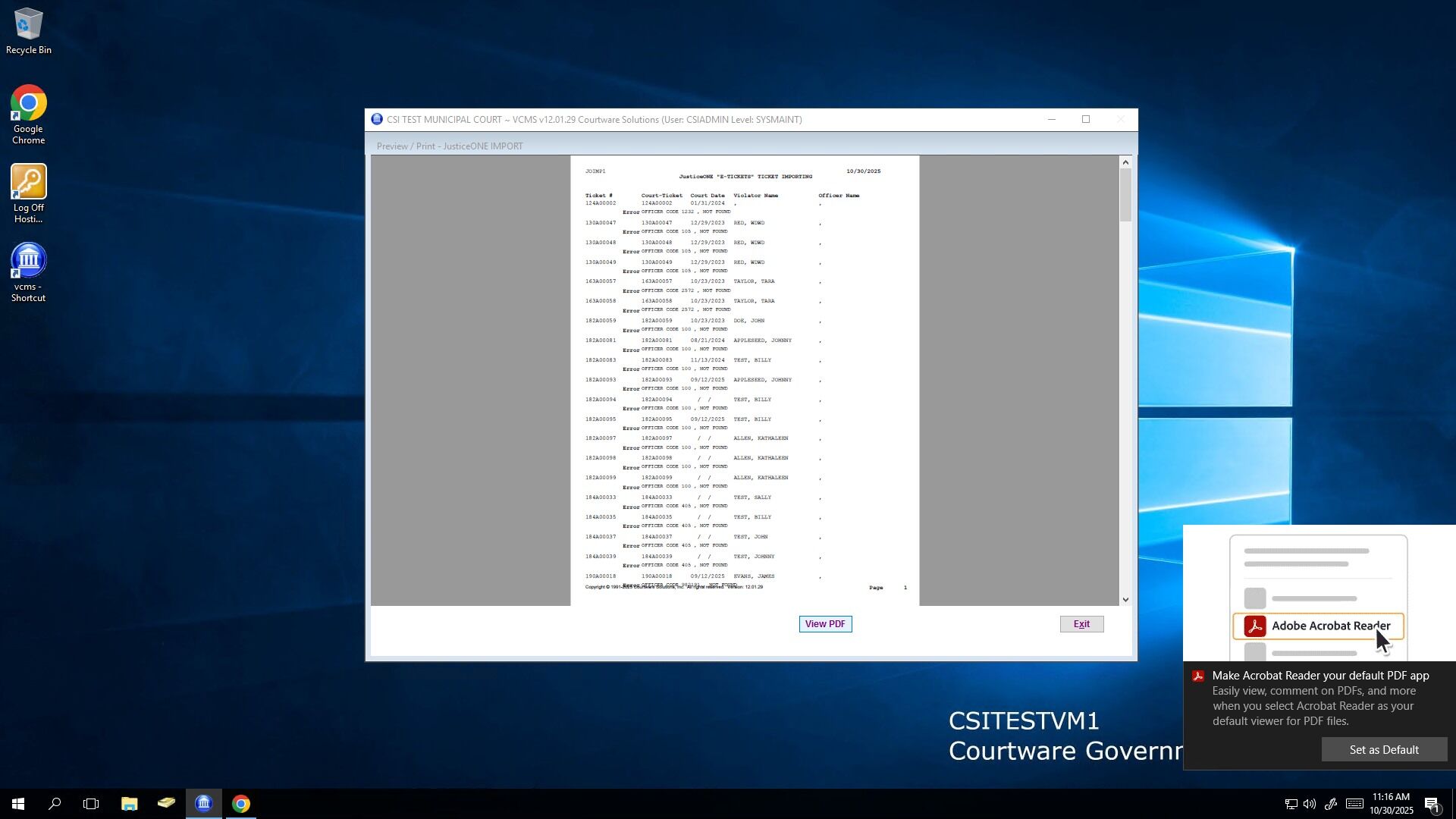Open File Explorer from the taskbar
The height and width of the screenshot is (819, 1456).
tap(129, 804)
